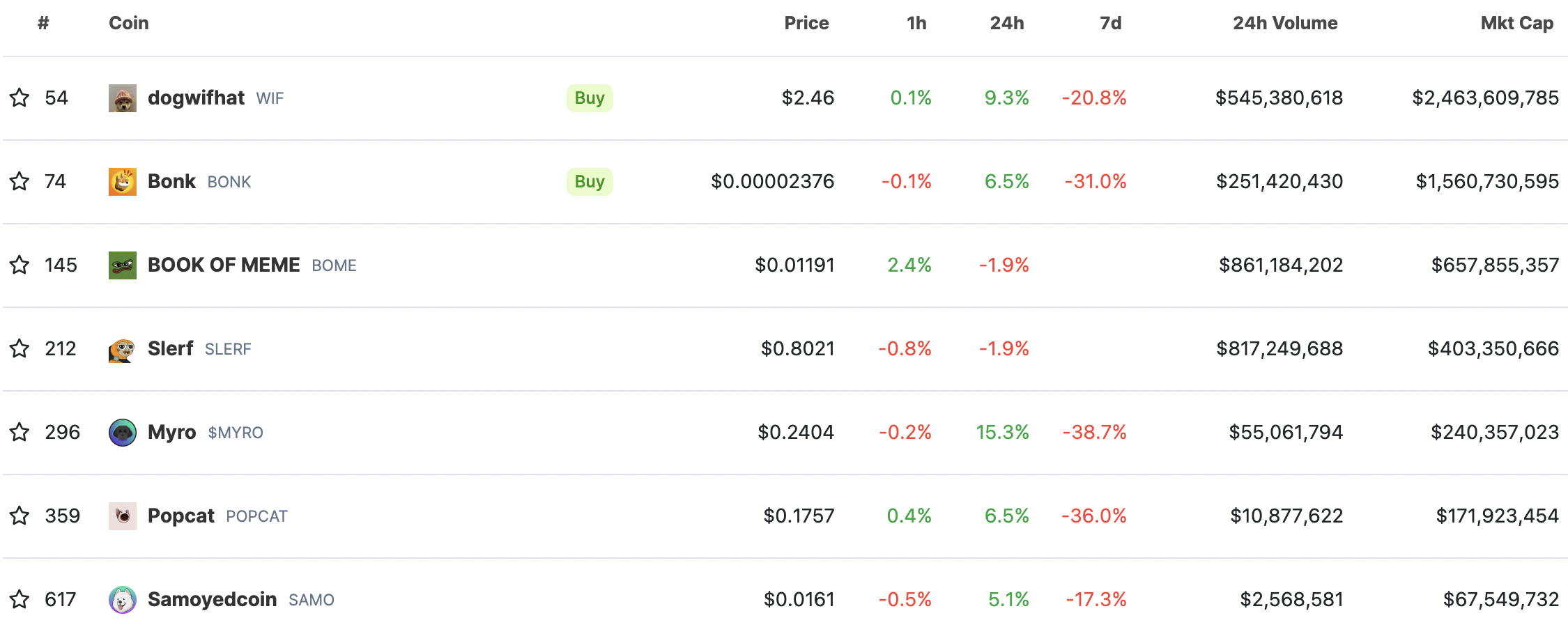Click the Bonk coin logo icon
The image size is (1568, 634).
point(123,182)
